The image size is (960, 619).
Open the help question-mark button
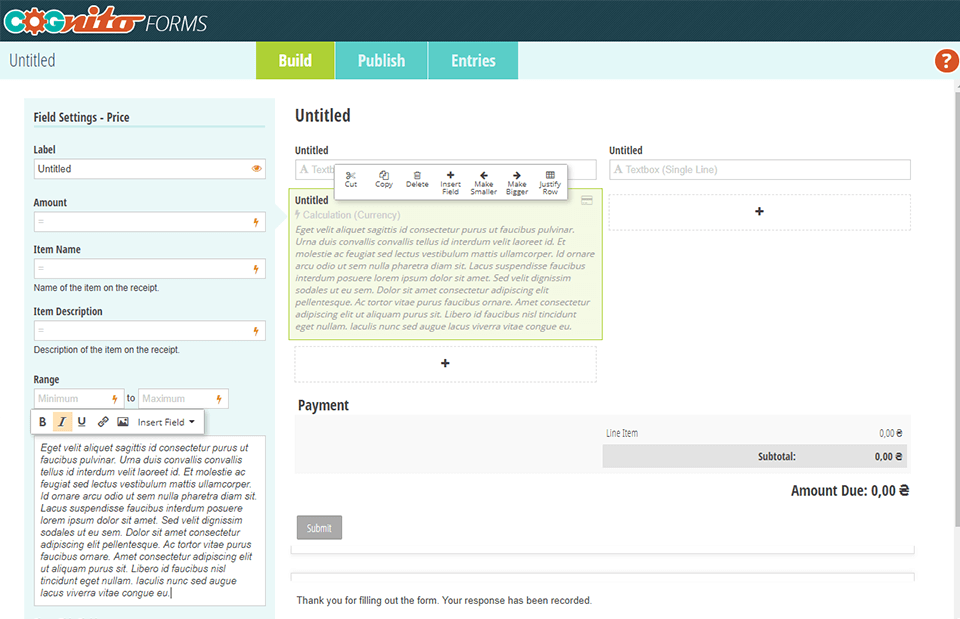946,61
